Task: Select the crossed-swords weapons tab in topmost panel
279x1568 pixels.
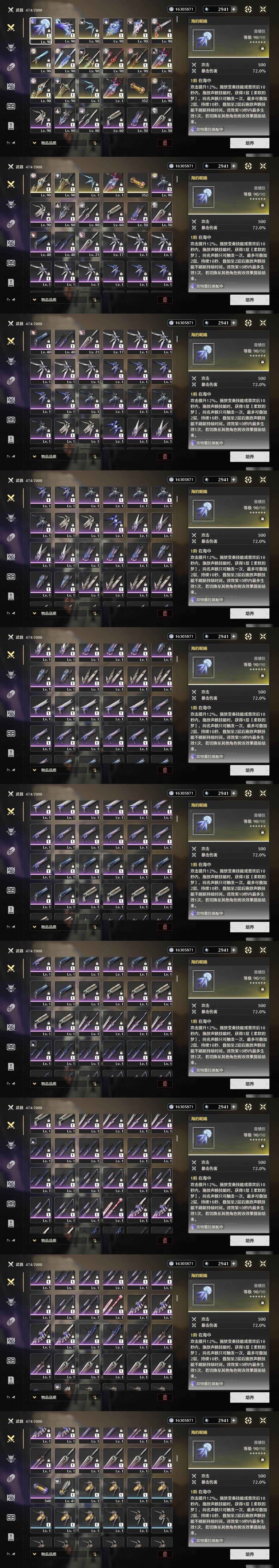Action: (10, 27)
